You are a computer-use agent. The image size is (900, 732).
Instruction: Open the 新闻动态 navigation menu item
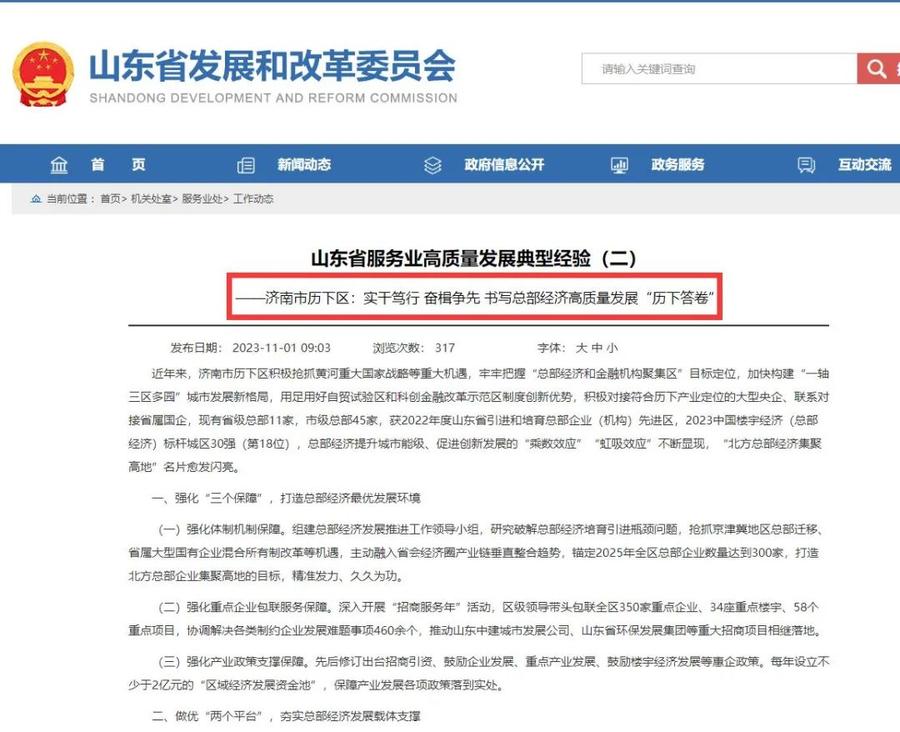[x=304, y=165]
